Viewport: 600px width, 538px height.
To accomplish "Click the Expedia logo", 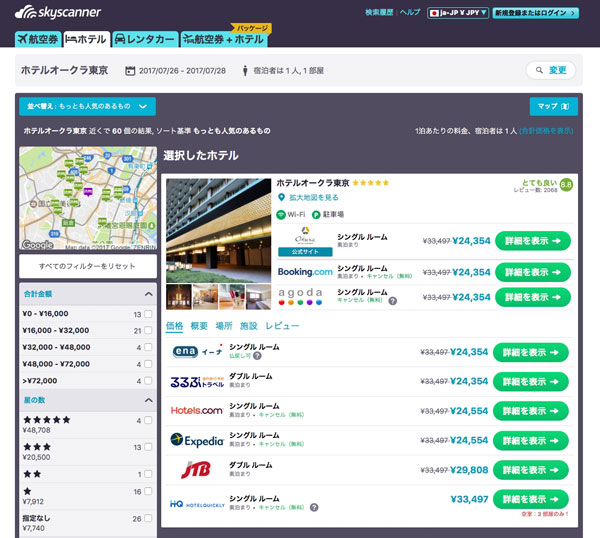I will click(x=197, y=440).
